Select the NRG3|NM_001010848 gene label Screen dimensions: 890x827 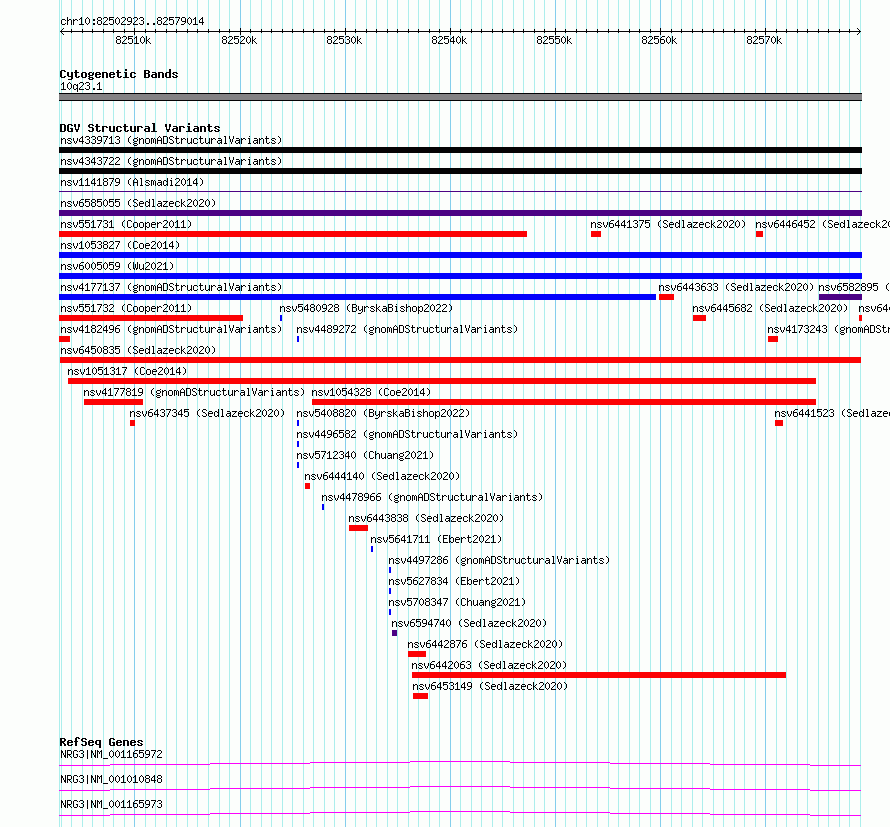tap(111, 779)
